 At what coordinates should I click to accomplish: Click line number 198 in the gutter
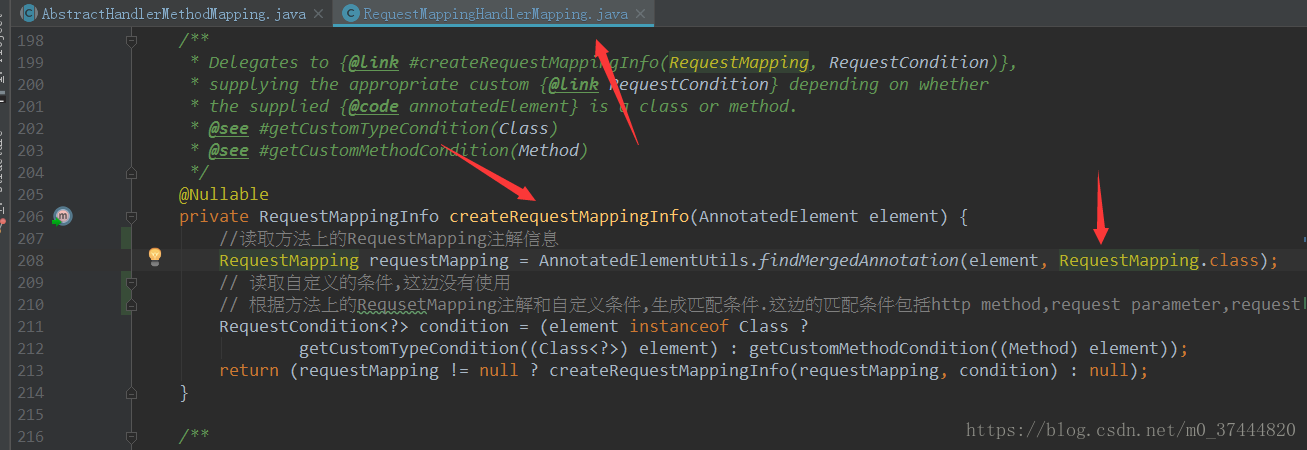[x=31, y=41]
